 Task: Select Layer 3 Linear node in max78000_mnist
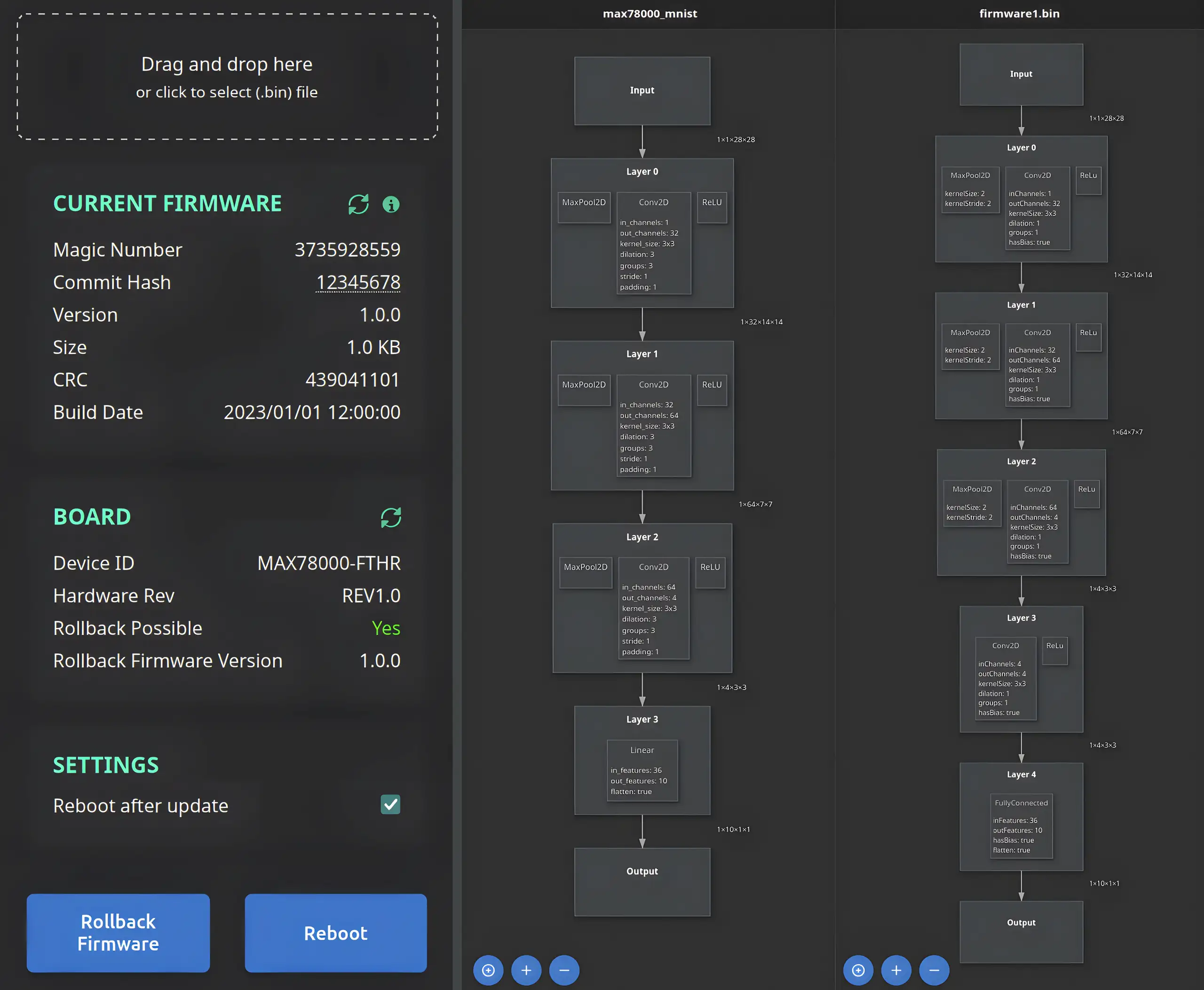point(642,770)
